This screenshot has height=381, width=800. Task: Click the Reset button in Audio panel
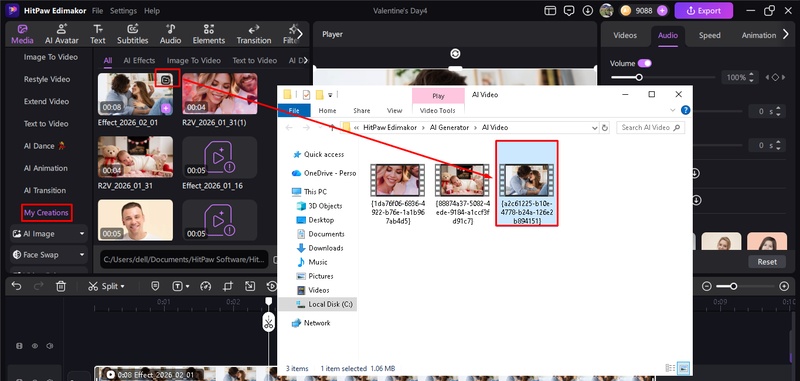coord(767,262)
